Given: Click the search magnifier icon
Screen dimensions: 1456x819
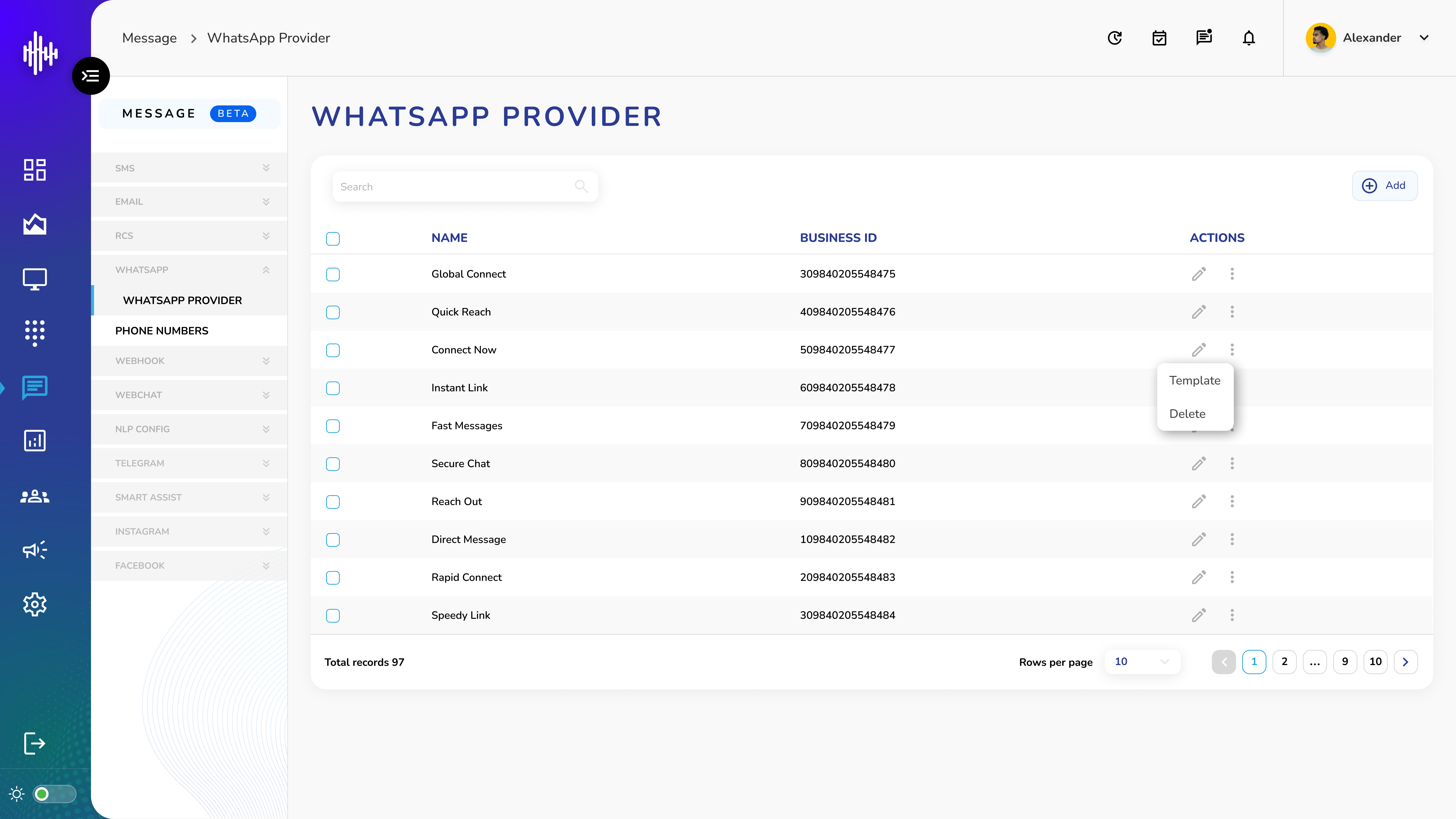Looking at the screenshot, I should click(581, 186).
